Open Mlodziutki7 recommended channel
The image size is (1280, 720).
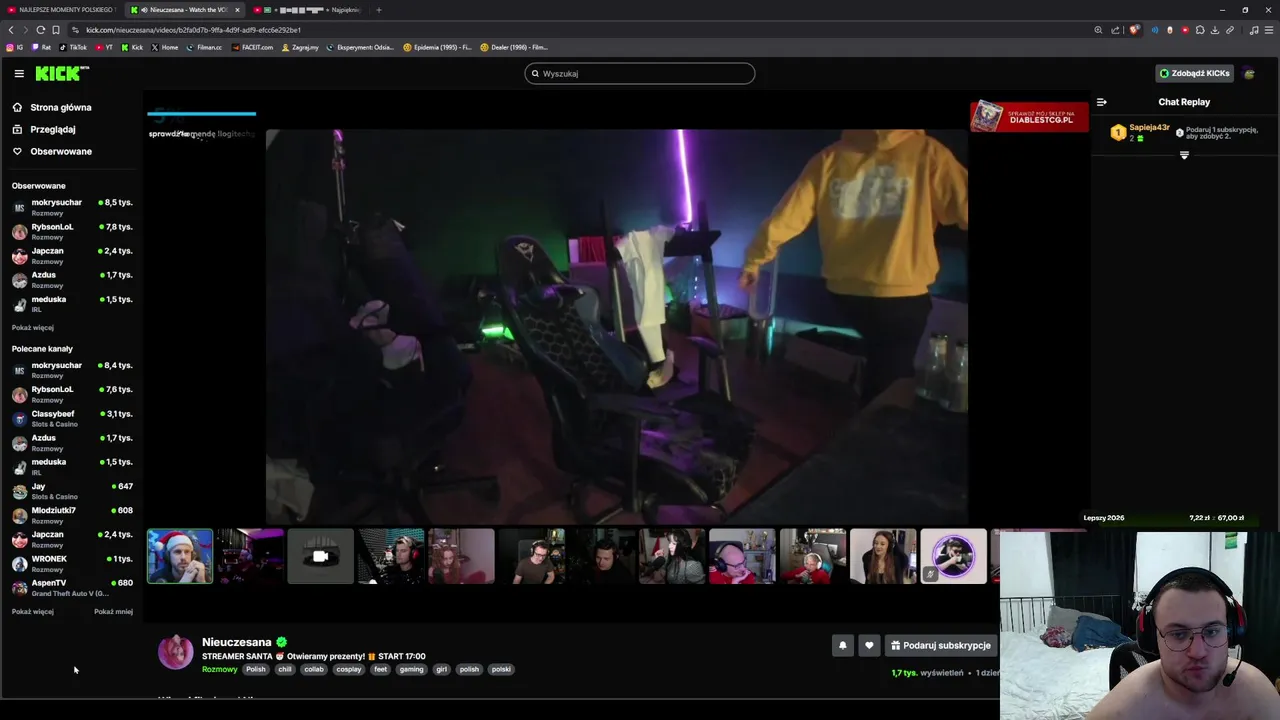tap(72, 514)
